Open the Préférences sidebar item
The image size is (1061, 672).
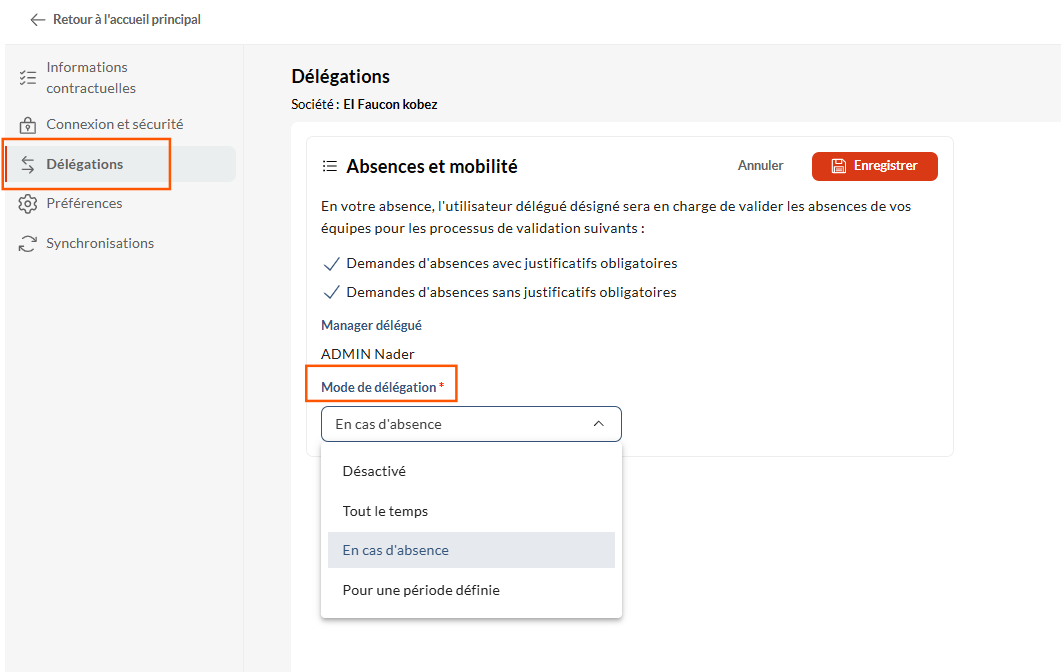coord(84,204)
